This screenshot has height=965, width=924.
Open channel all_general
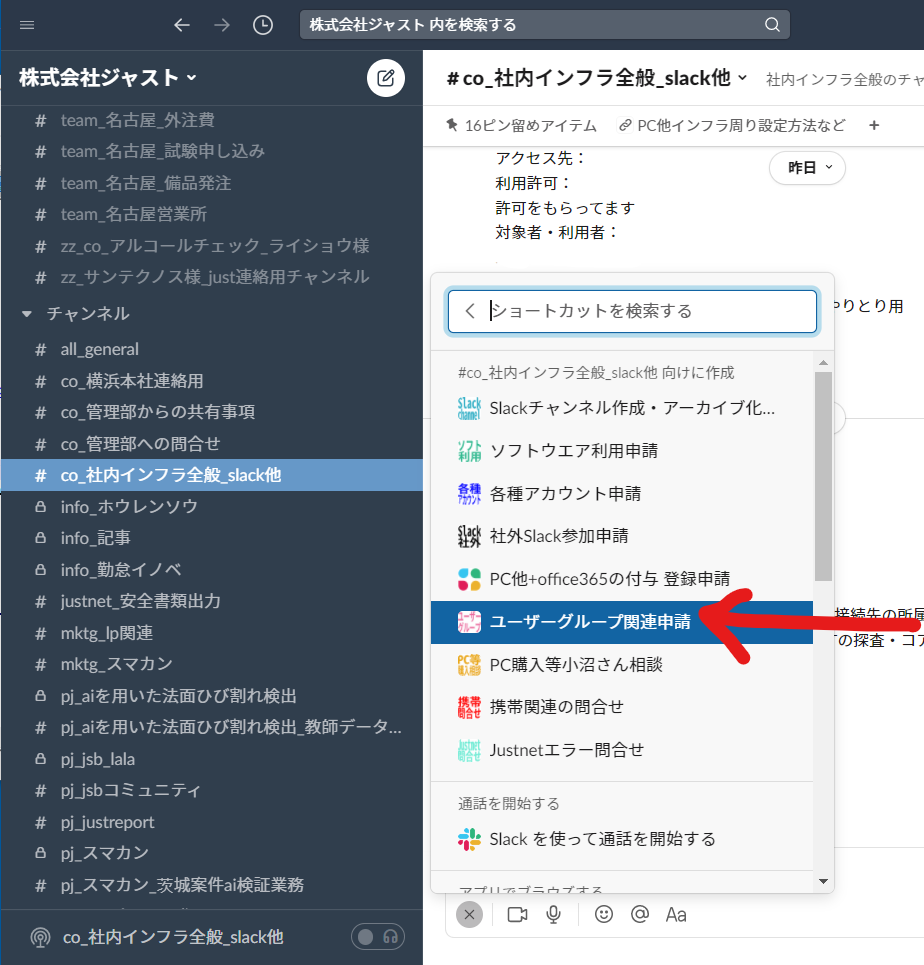click(x=212, y=350)
